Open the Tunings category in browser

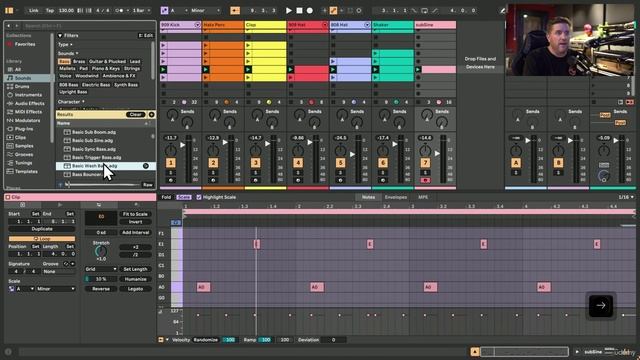pos(24,163)
